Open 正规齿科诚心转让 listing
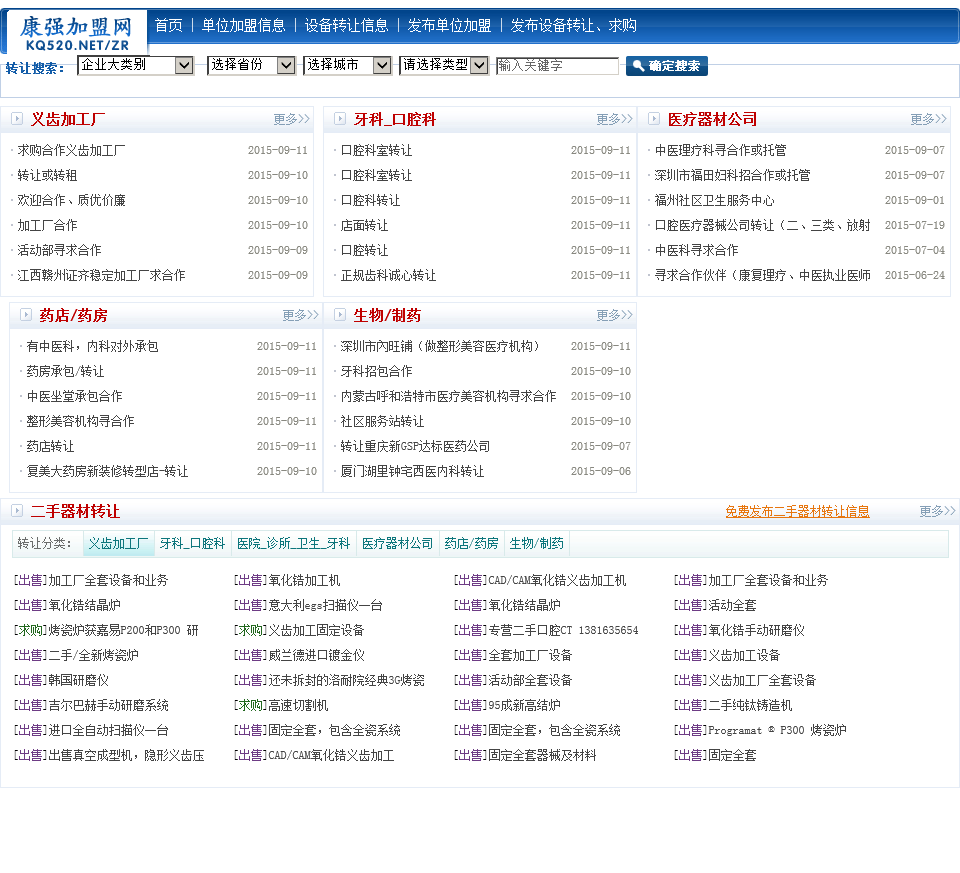960x873 pixels. click(388, 275)
